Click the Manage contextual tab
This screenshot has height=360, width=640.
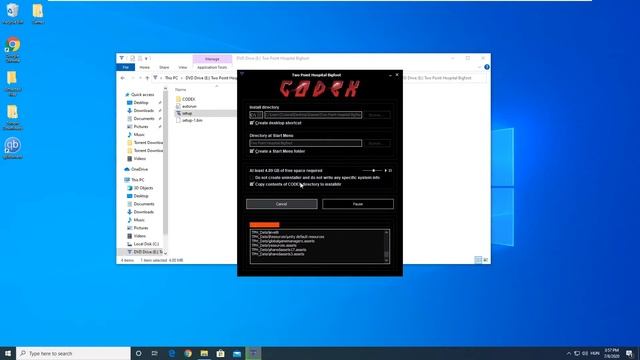pos(212,59)
